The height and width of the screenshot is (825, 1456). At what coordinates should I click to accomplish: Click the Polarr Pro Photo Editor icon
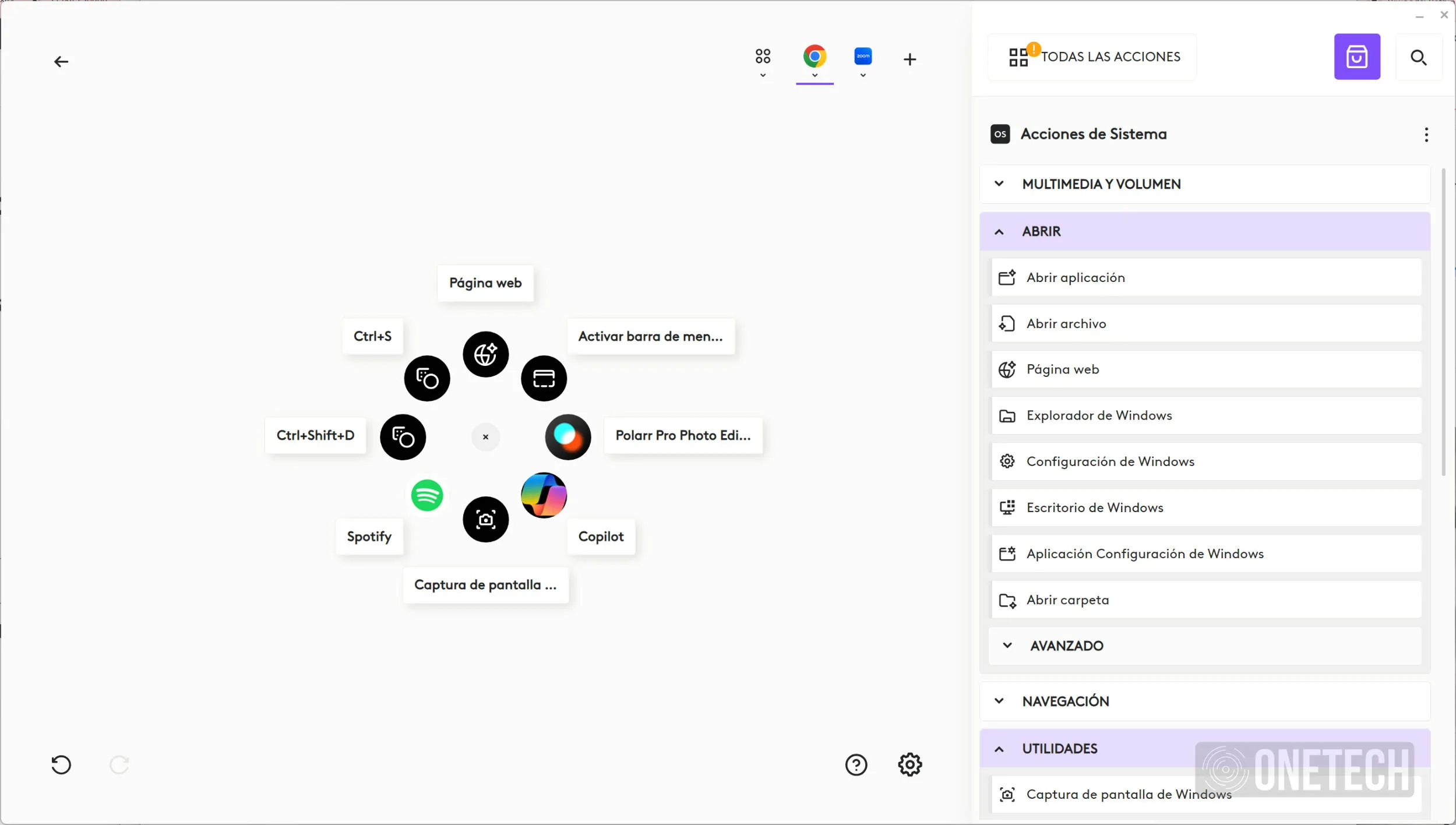[567, 436]
